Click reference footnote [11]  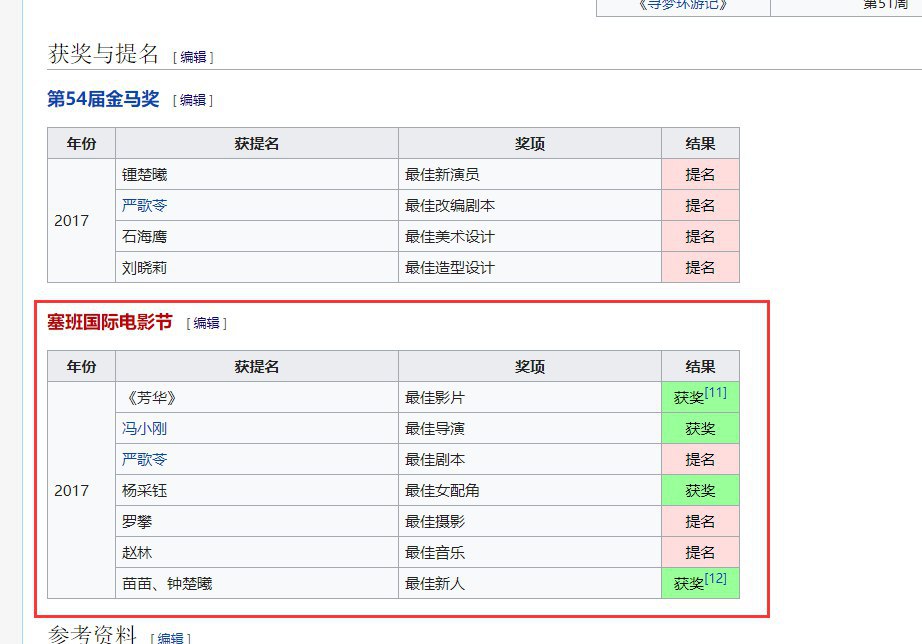click(x=715, y=393)
